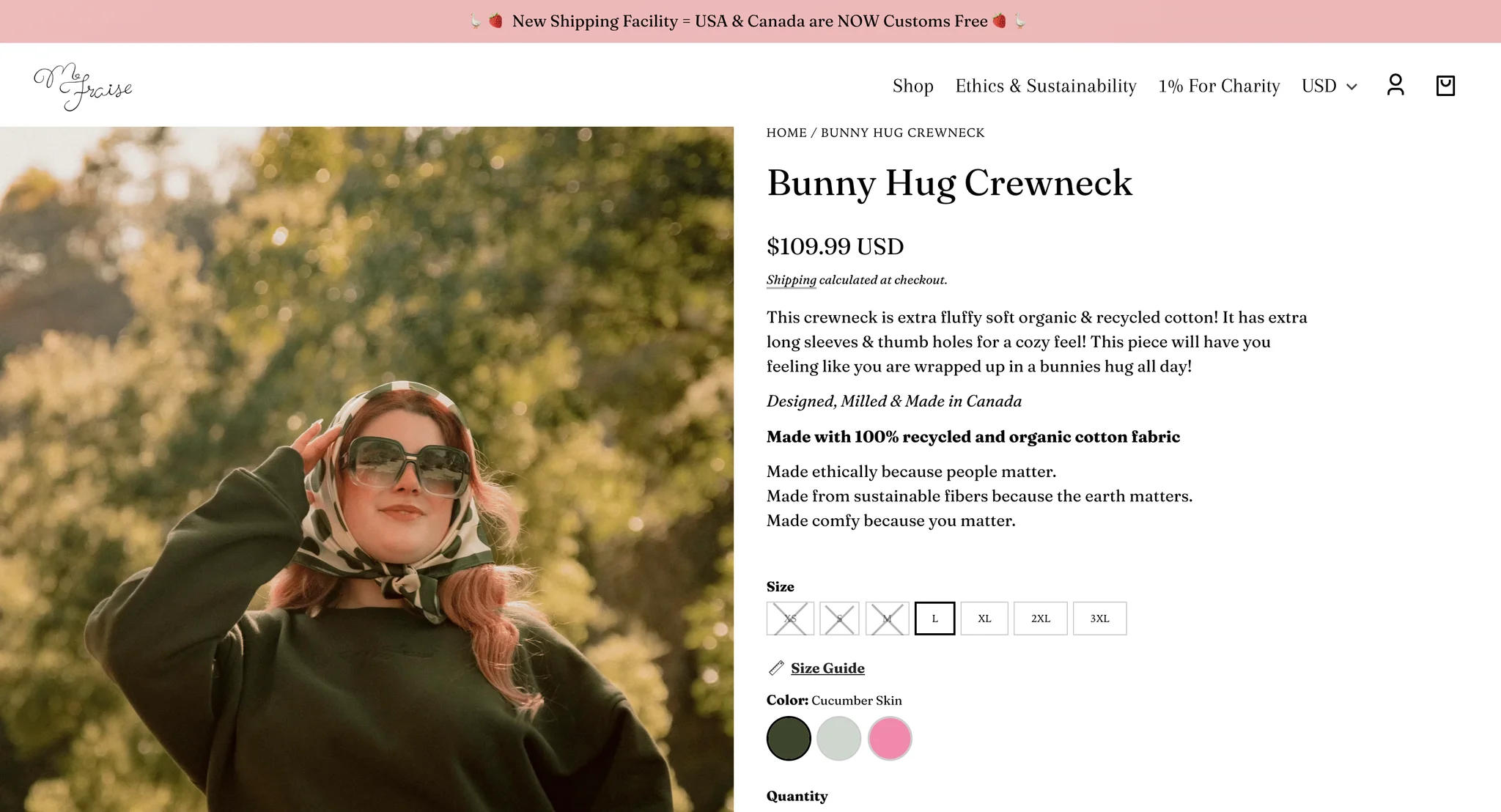This screenshot has height=812, width=1501.
Task: Select size 2XL option
Action: click(x=1041, y=619)
